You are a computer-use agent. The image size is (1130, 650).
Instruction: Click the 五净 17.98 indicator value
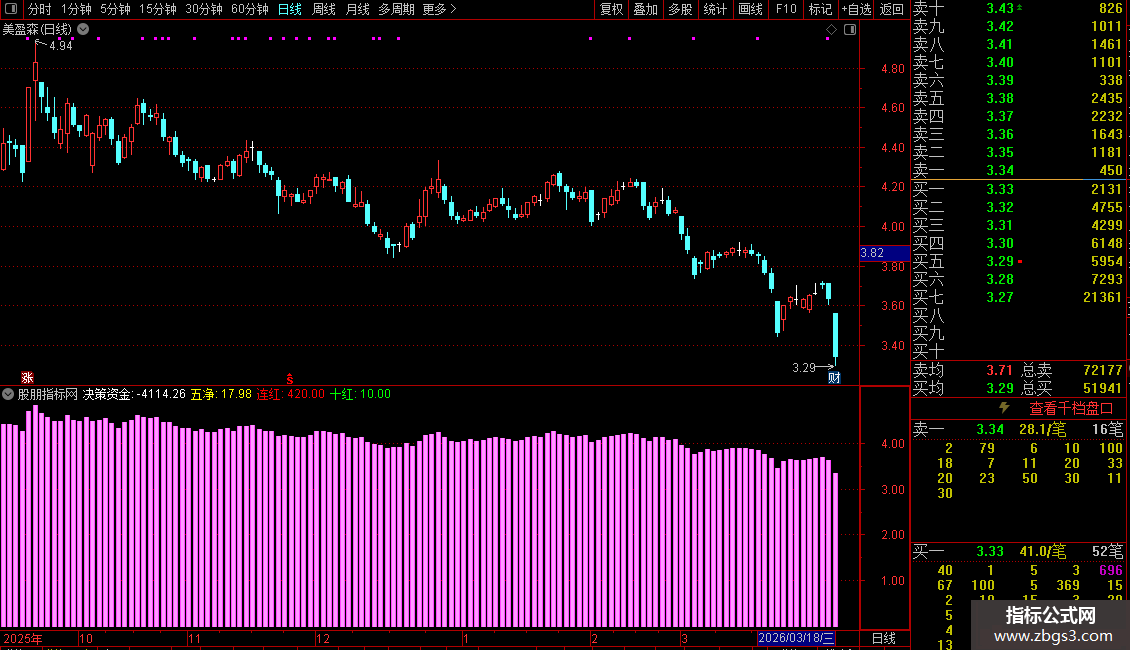coord(221,394)
